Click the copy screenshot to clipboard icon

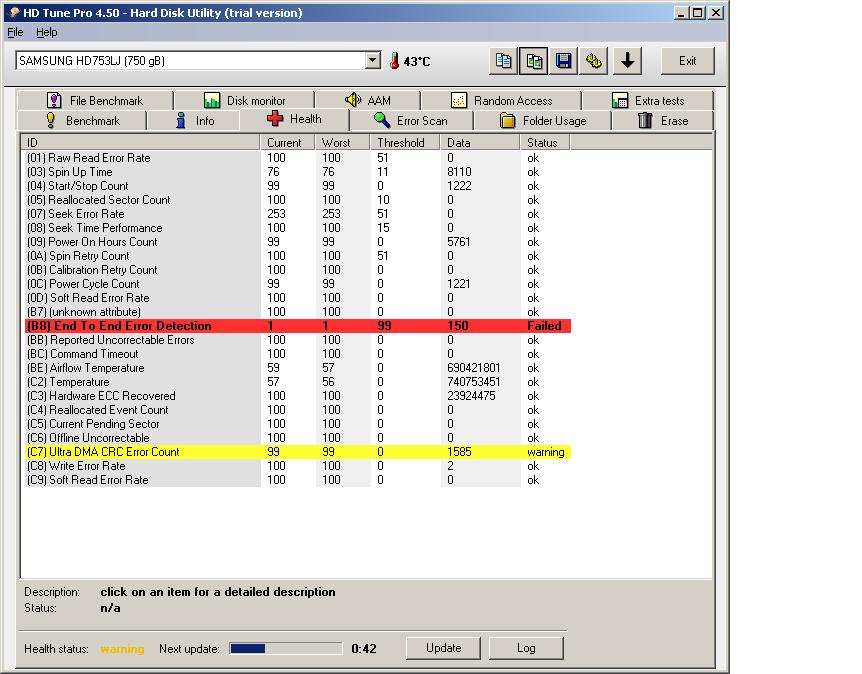coord(534,60)
